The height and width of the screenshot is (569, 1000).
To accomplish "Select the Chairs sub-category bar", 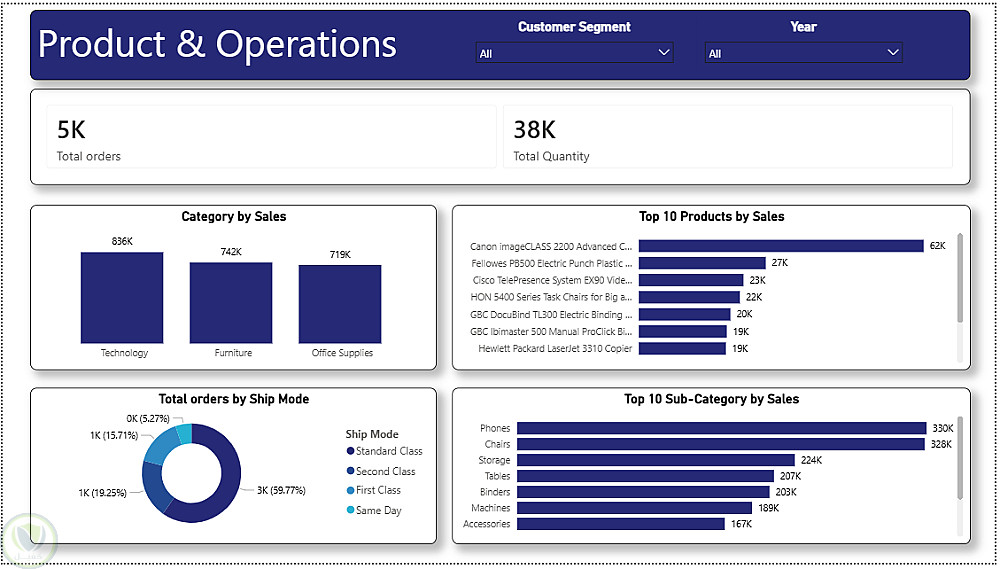I will 721,444.
